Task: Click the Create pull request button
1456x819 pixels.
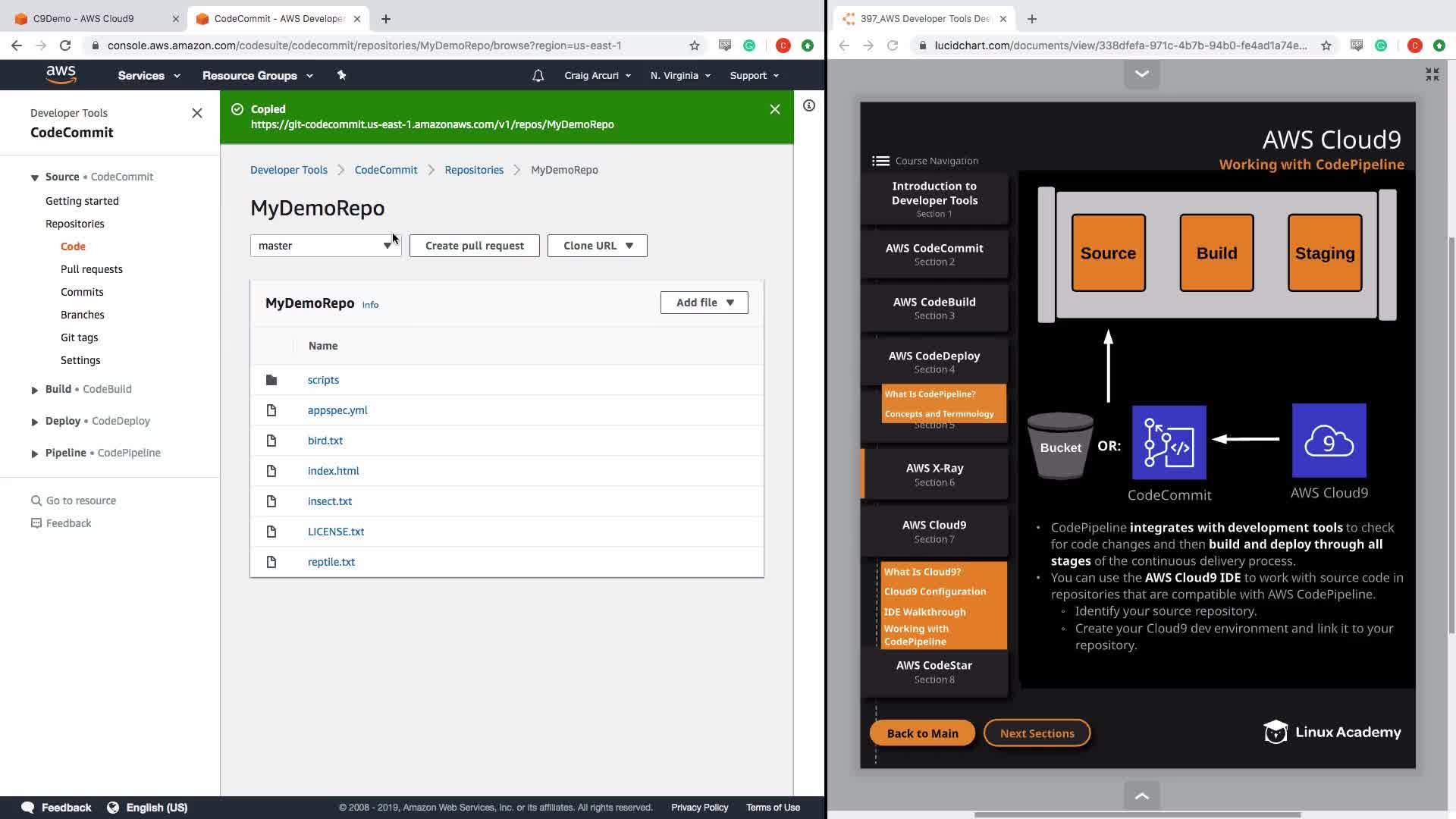Action: 474,246
